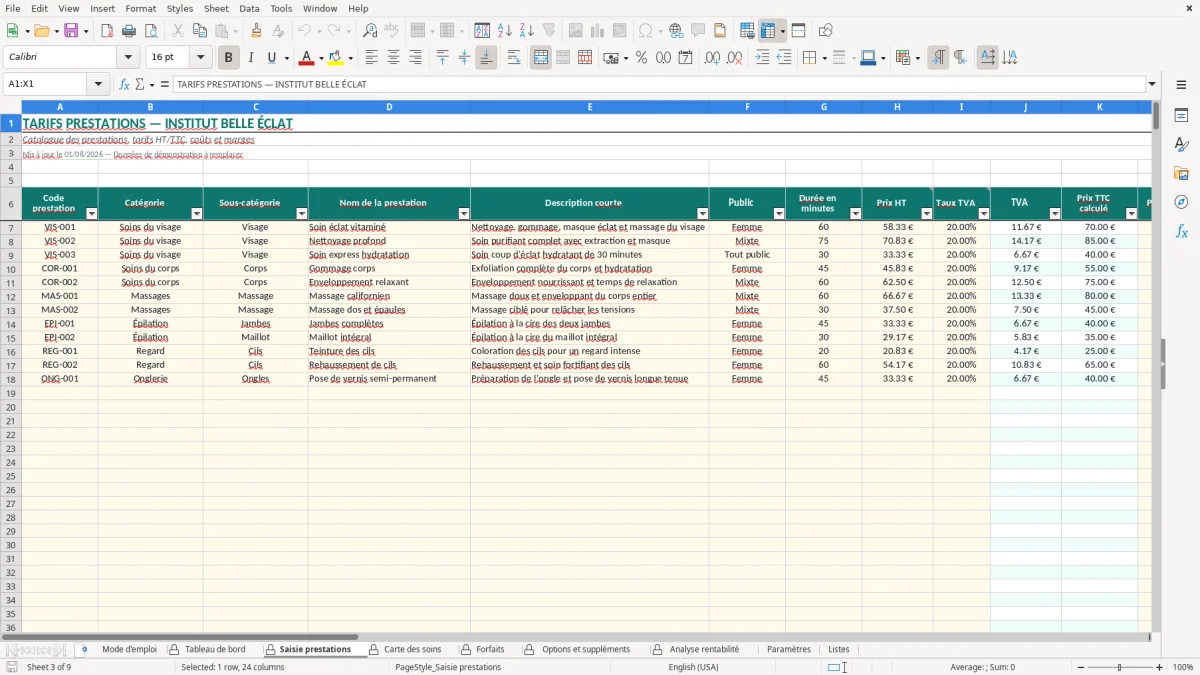Toggle center horizontal alignment

[x=393, y=58]
